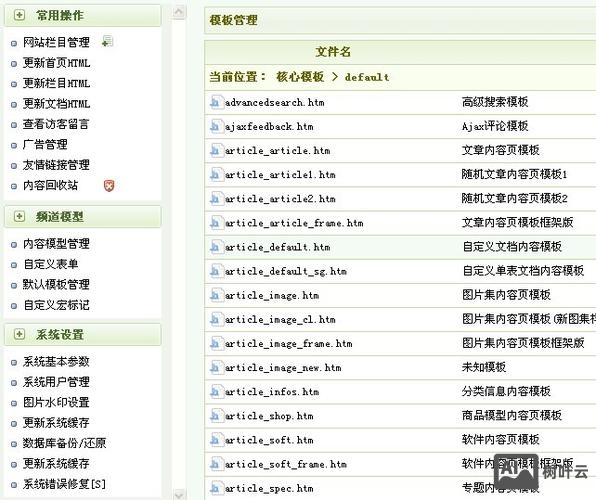Open file ajaxfeedback.htm
Image resolution: width=596 pixels, height=500 pixels.
pos(269,127)
